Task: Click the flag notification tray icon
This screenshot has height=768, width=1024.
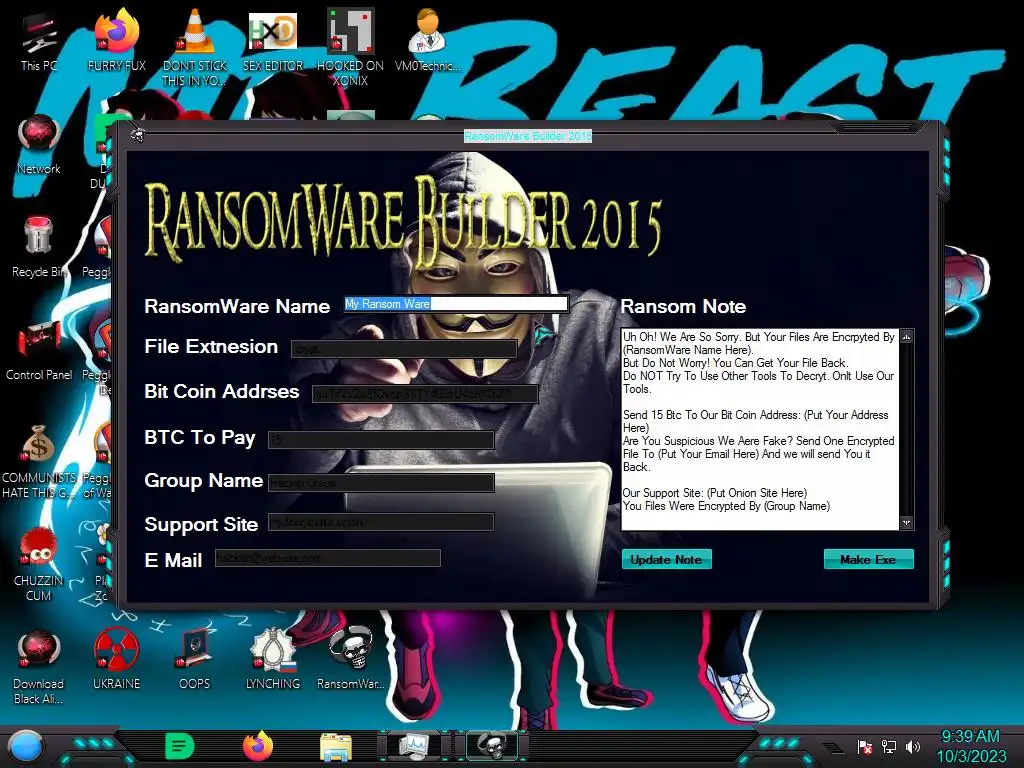Action: click(x=865, y=746)
